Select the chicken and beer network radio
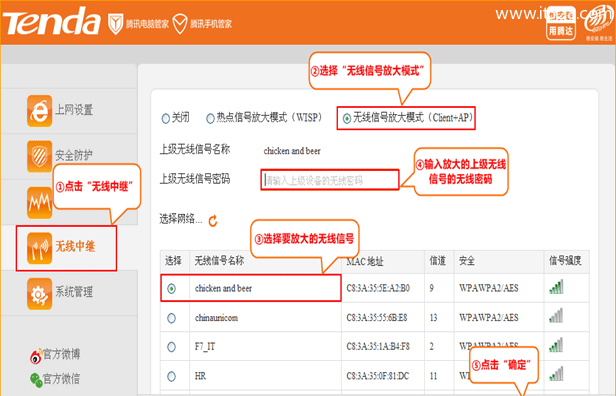The height and width of the screenshot is (396, 616). pyautogui.click(x=171, y=289)
